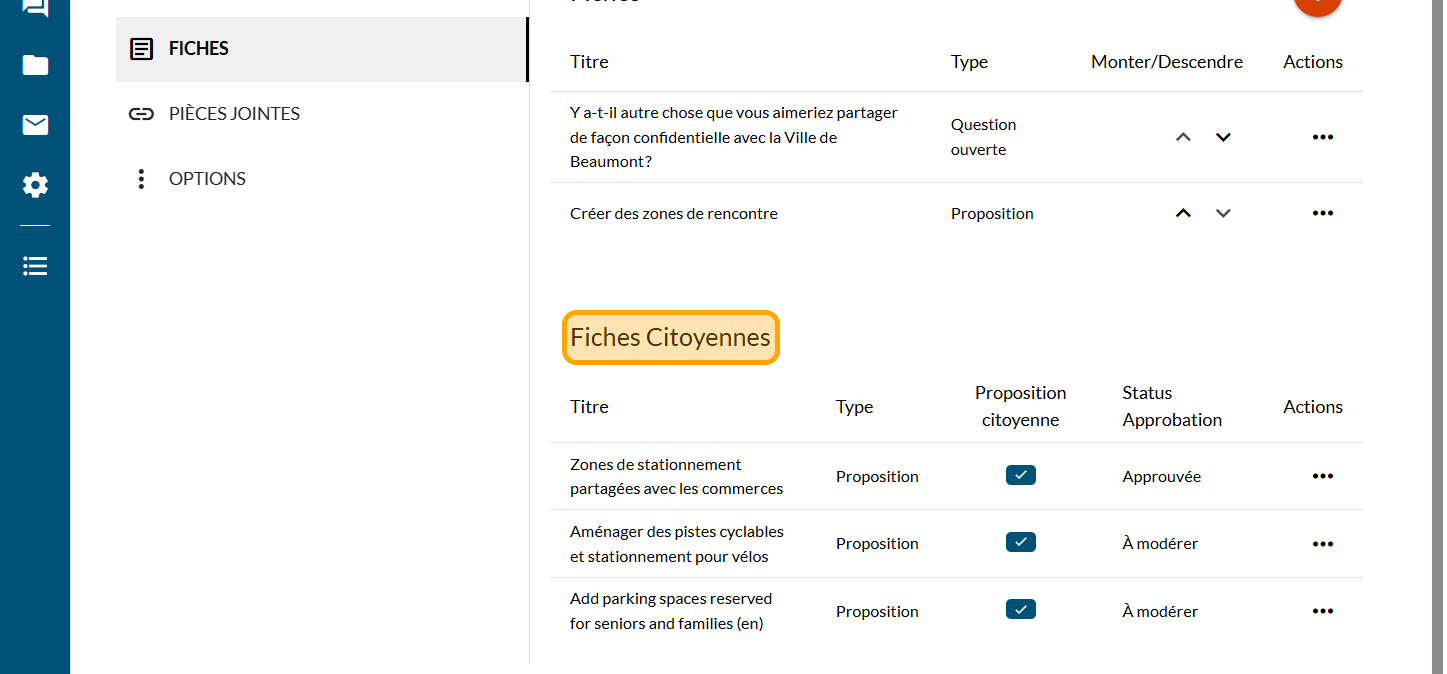The width and height of the screenshot is (1447, 674).
Task: Toggle citizen proposition checkbox for 'Add parking spaces'
Action: pyautogui.click(x=1020, y=609)
